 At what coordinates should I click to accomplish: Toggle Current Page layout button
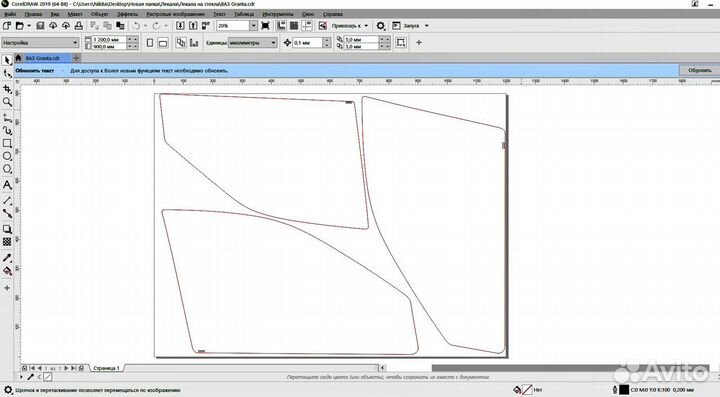[x=194, y=43]
